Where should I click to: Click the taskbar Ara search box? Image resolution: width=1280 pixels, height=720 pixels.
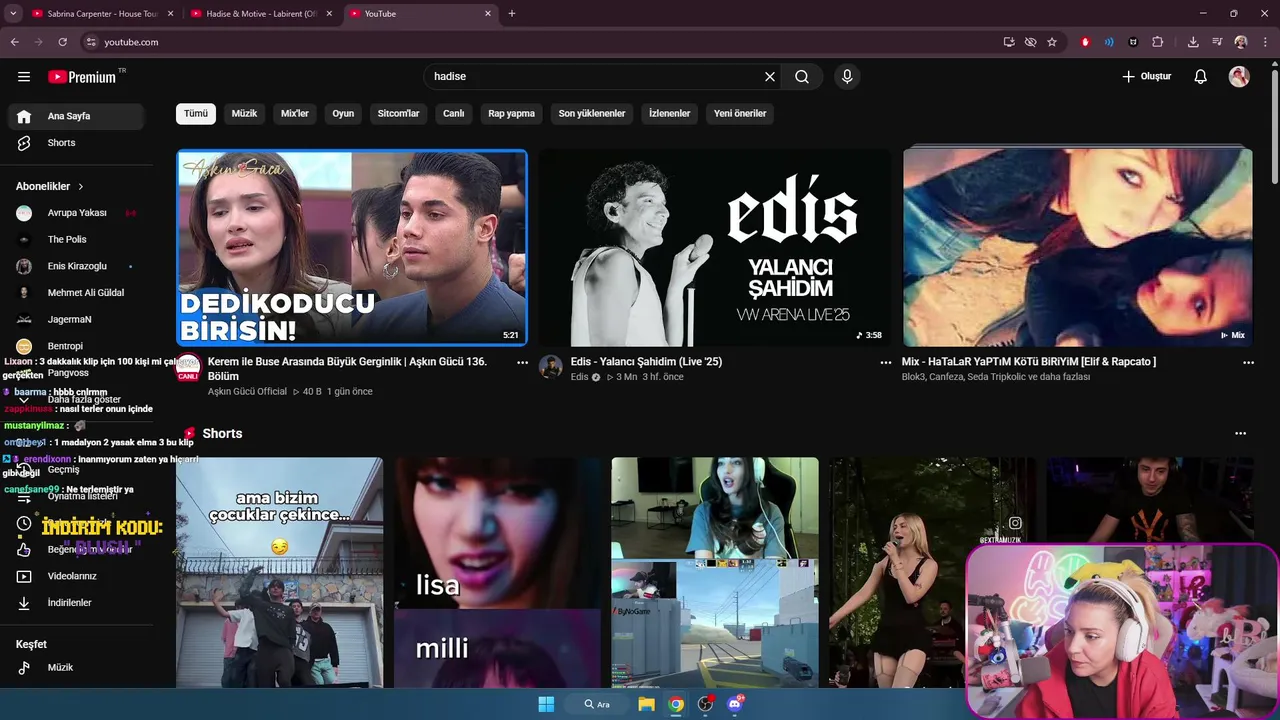tap(597, 704)
